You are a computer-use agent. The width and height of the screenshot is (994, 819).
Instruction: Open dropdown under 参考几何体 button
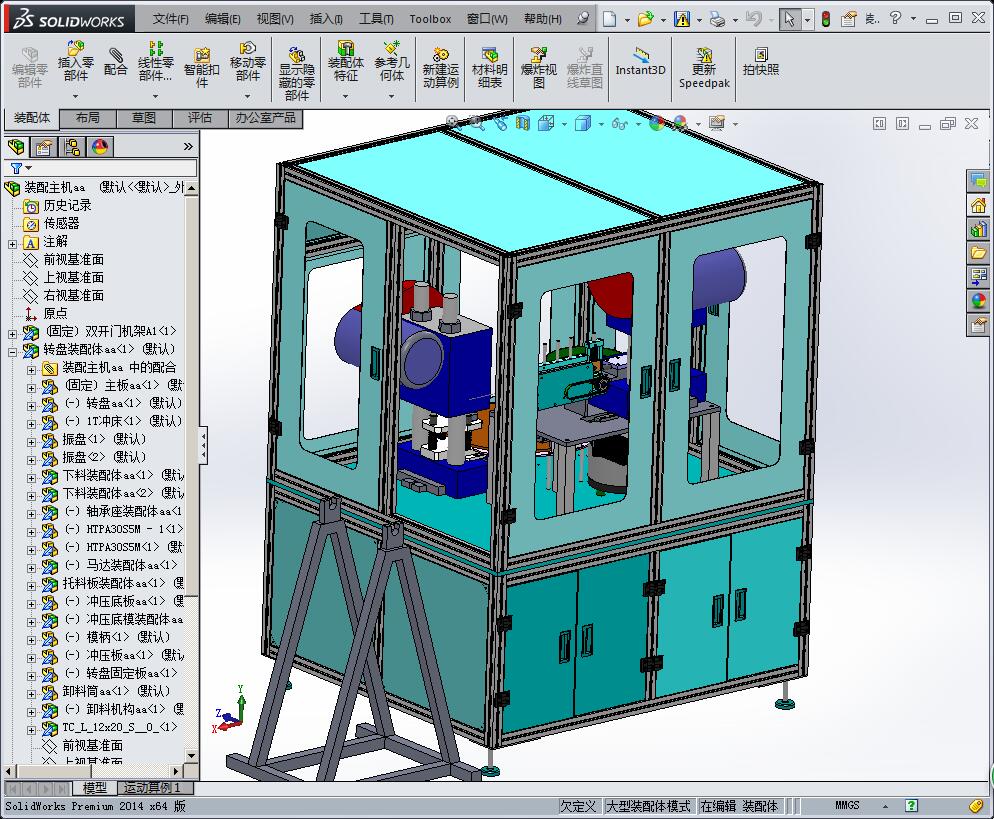tap(392, 96)
